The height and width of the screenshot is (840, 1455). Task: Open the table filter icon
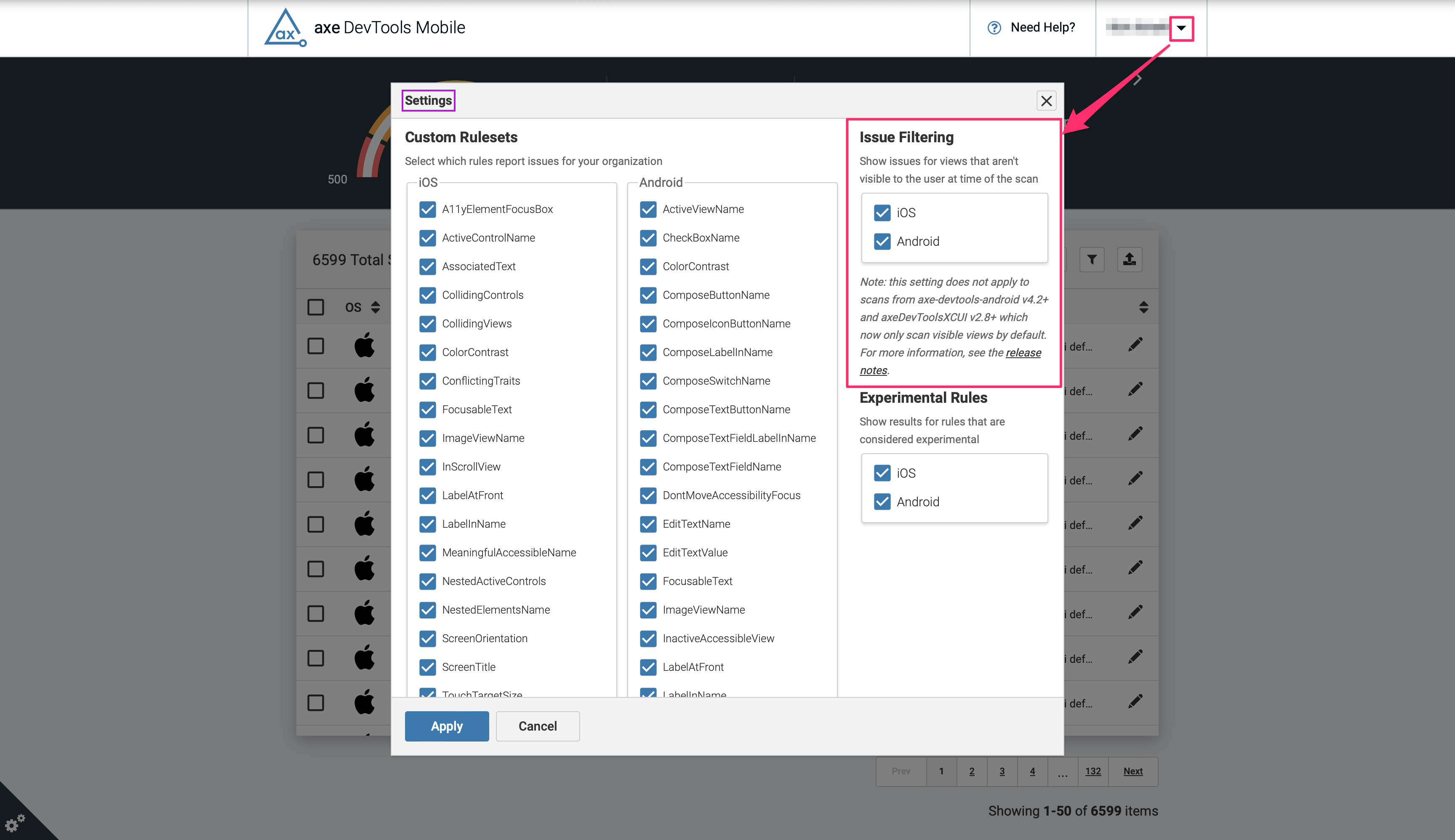coord(1093,260)
